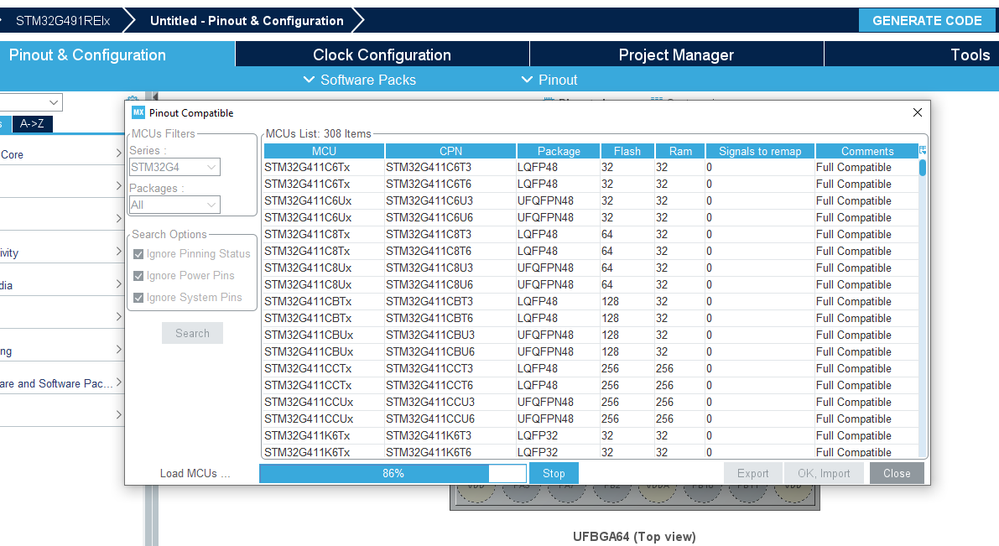Select row with CPN STM32G411CCT3
Screen dimensions: 999x546
(x=591, y=369)
